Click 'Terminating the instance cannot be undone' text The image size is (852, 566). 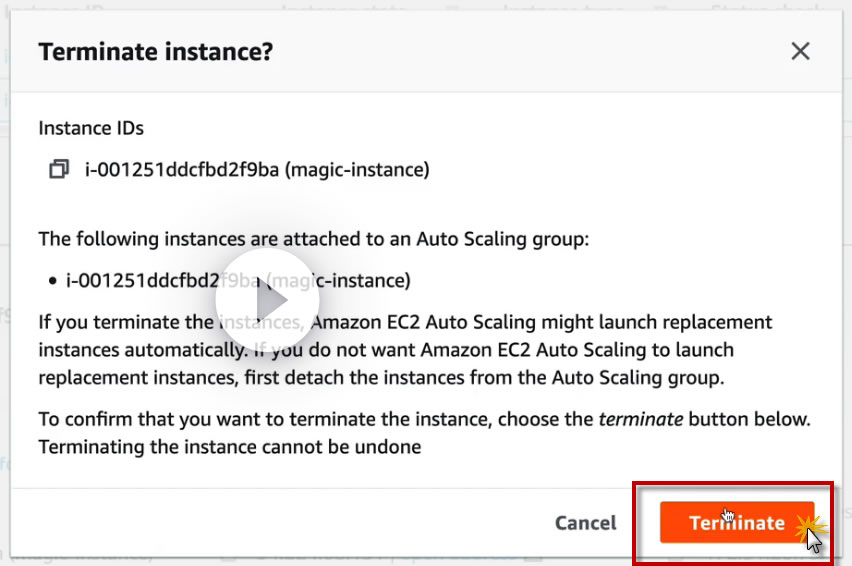tap(229, 447)
